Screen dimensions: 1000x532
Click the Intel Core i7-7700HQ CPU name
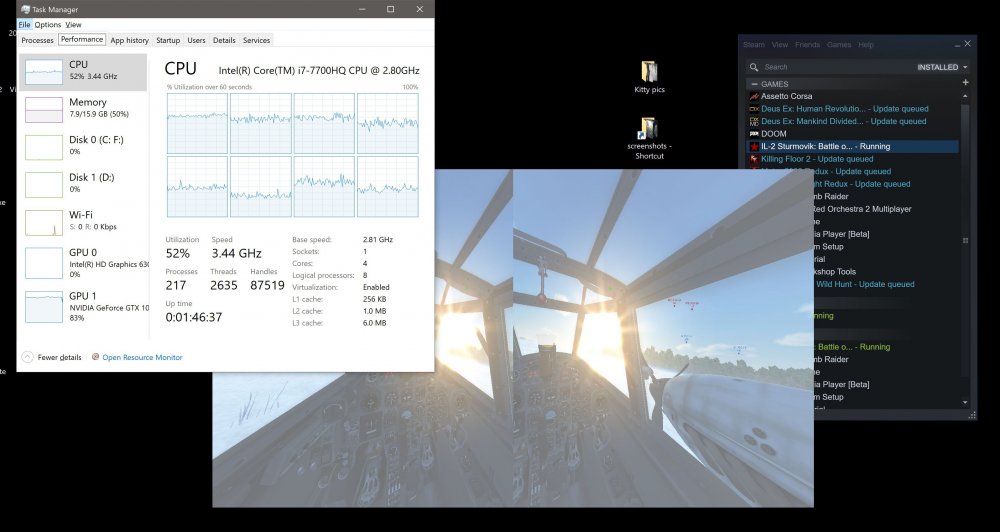(x=319, y=70)
